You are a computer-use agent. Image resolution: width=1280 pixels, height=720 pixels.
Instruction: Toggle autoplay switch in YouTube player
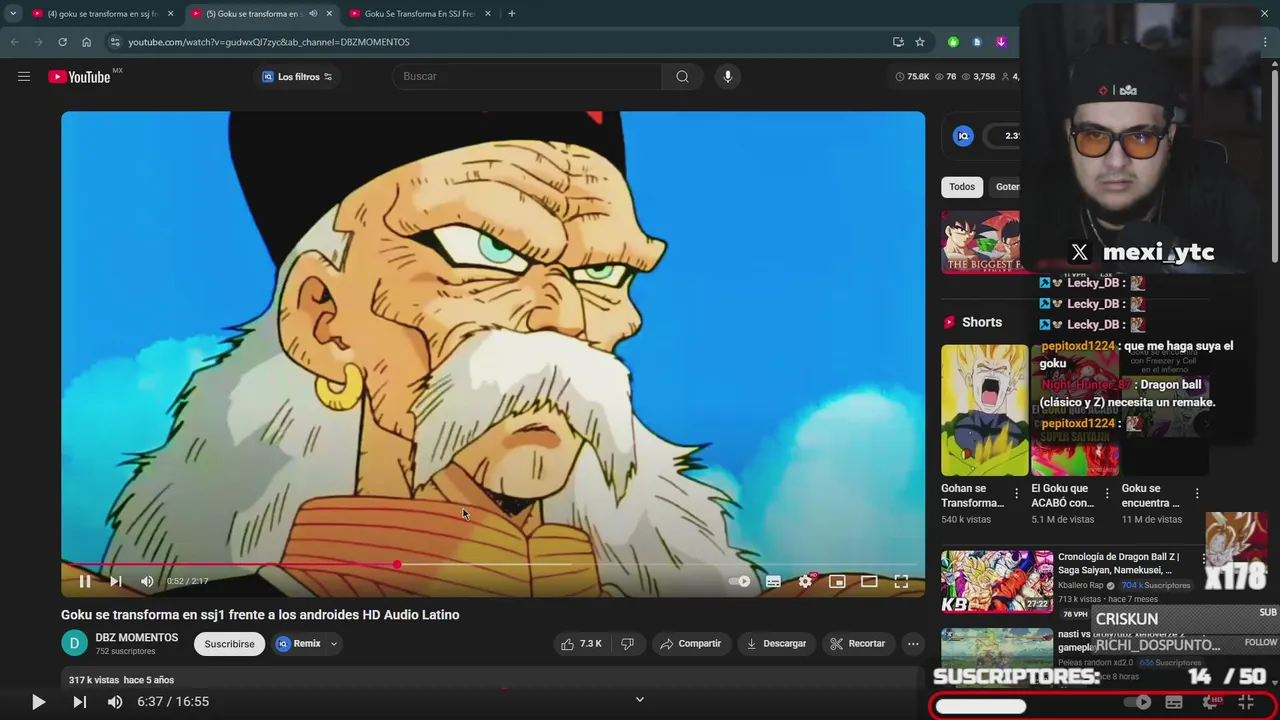(740, 581)
